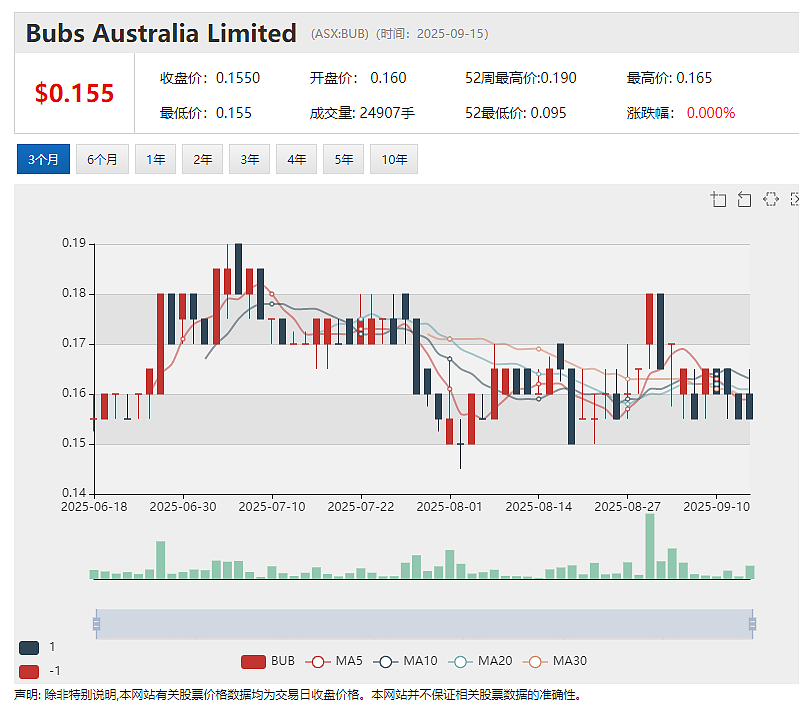The image size is (811, 717).
Task: Click the 最高价: 0.165 text
Action: [669, 78]
